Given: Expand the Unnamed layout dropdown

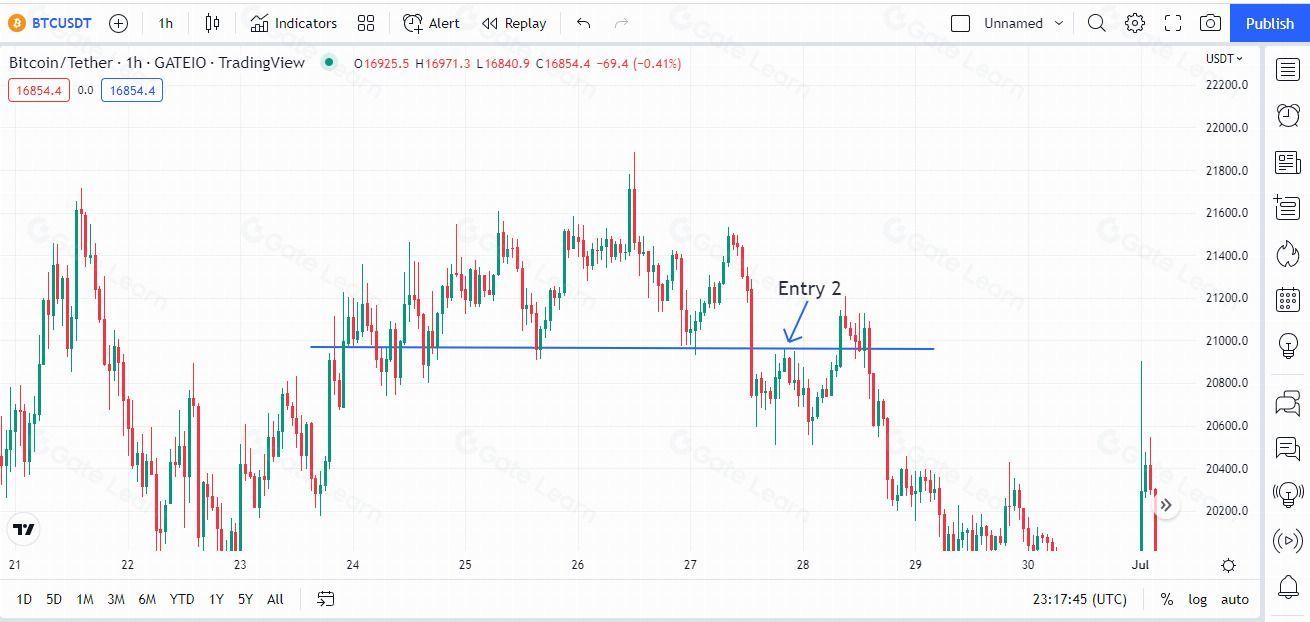Looking at the screenshot, I should click(x=1059, y=23).
